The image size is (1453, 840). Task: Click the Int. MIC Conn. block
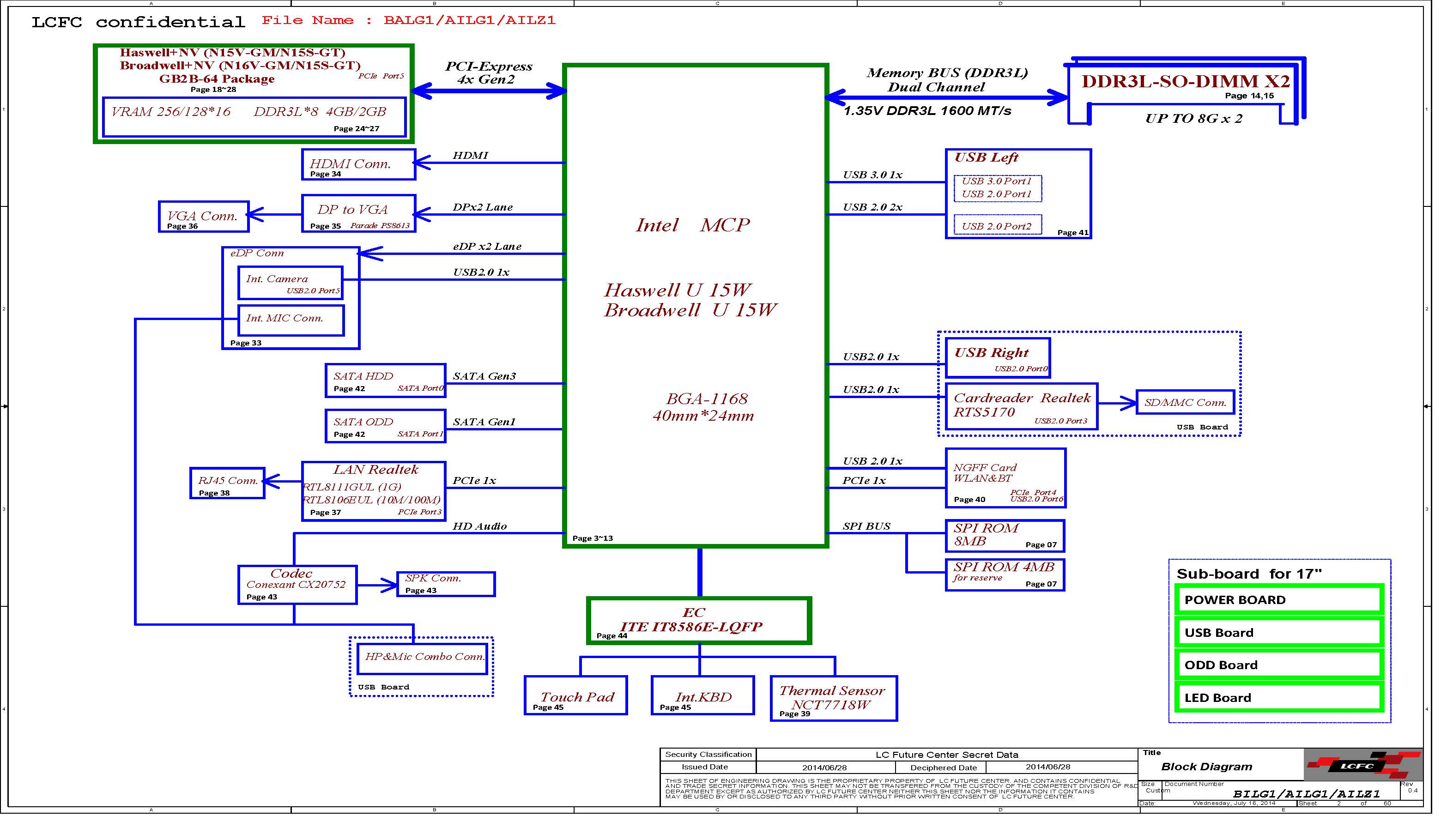[291, 320]
